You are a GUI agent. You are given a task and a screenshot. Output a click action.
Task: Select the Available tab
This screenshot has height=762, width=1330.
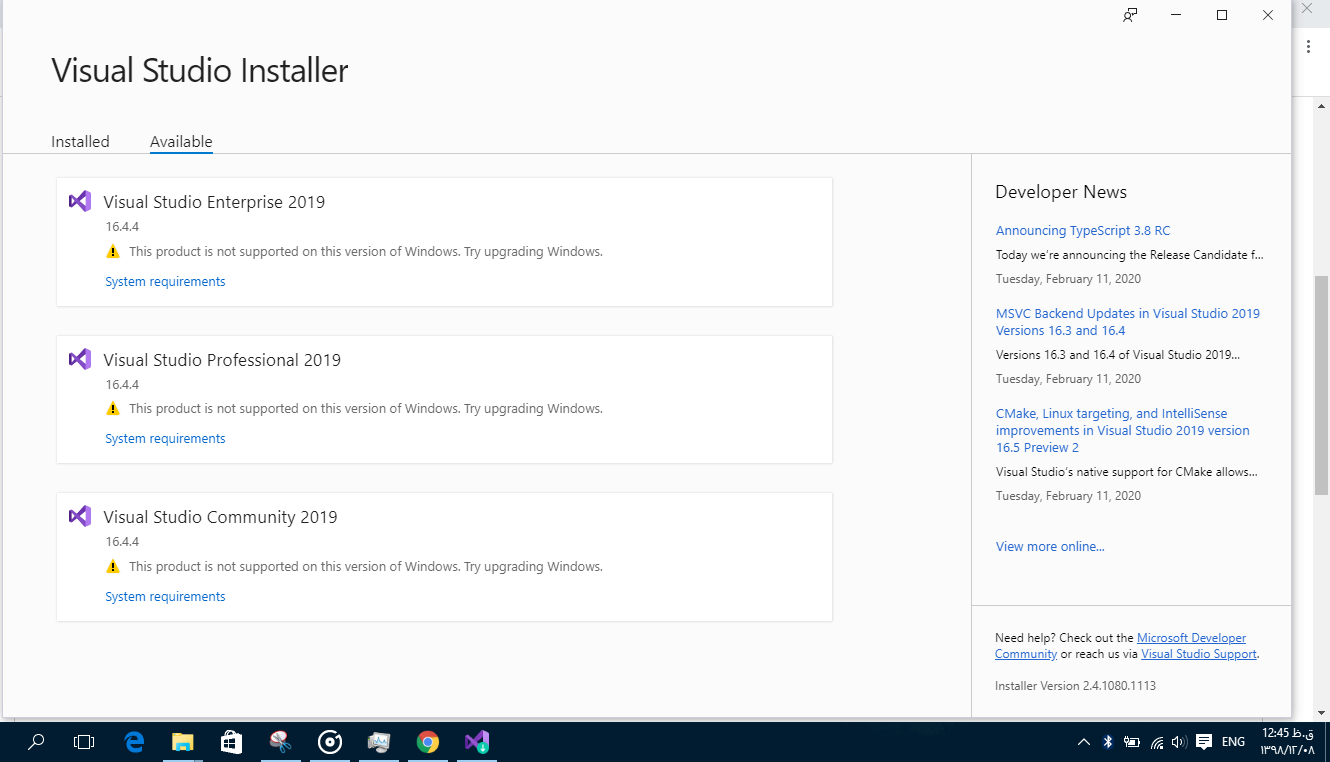pos(181,142)
